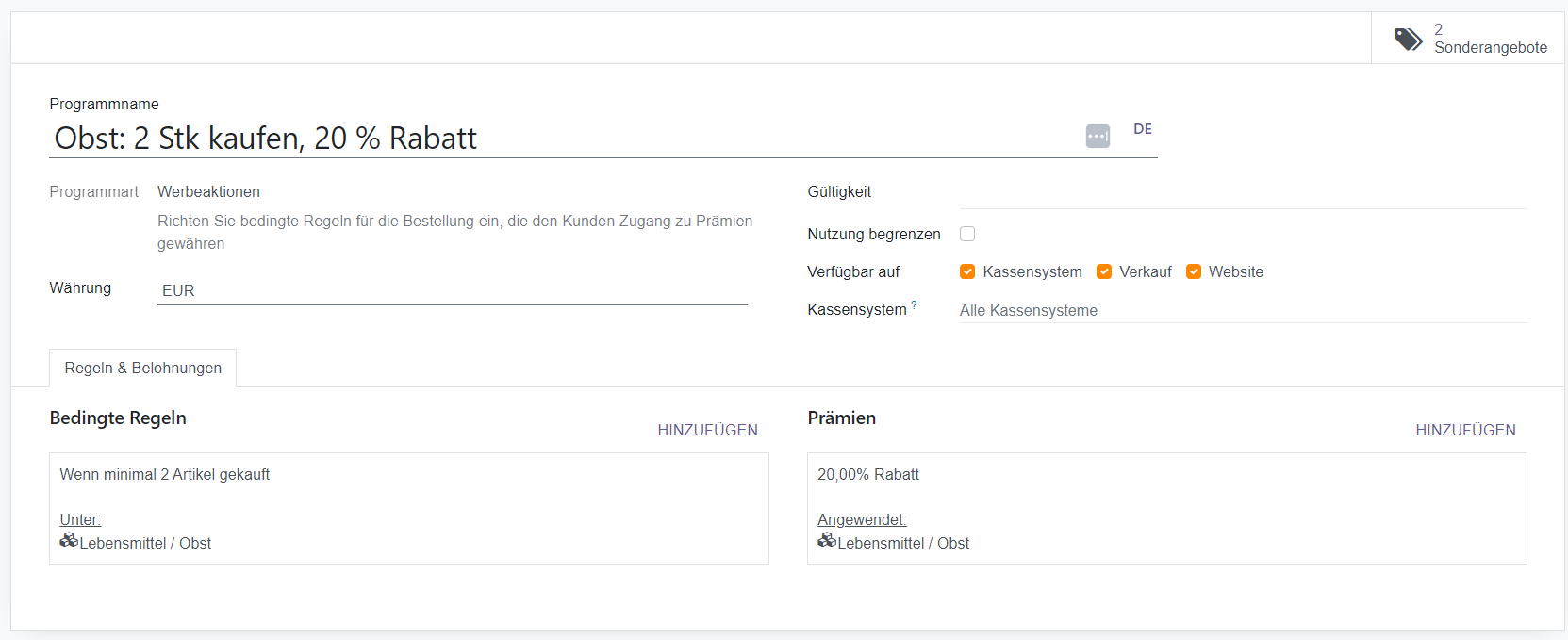Screen dimensions: 1568x640
Task: Click product category icon under Prämien
Action: (x=827, y=540)
